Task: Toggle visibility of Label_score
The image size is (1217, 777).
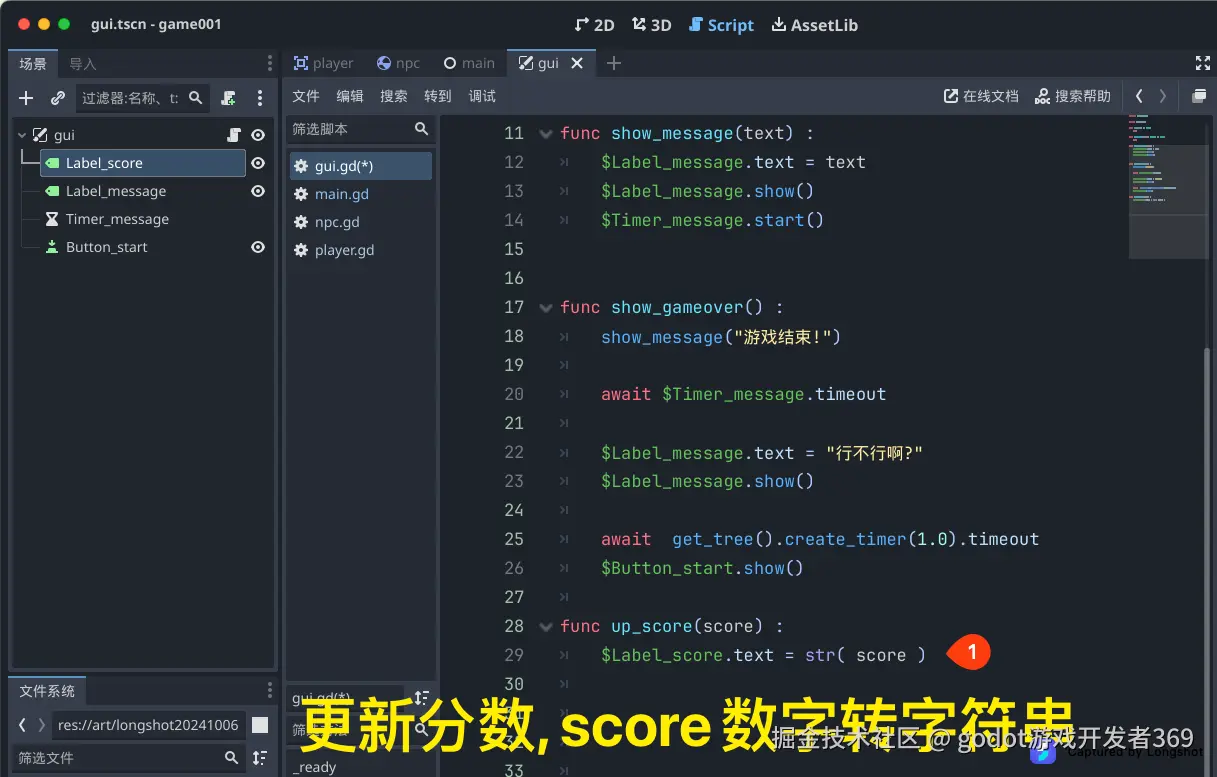Action: [258, 163]
